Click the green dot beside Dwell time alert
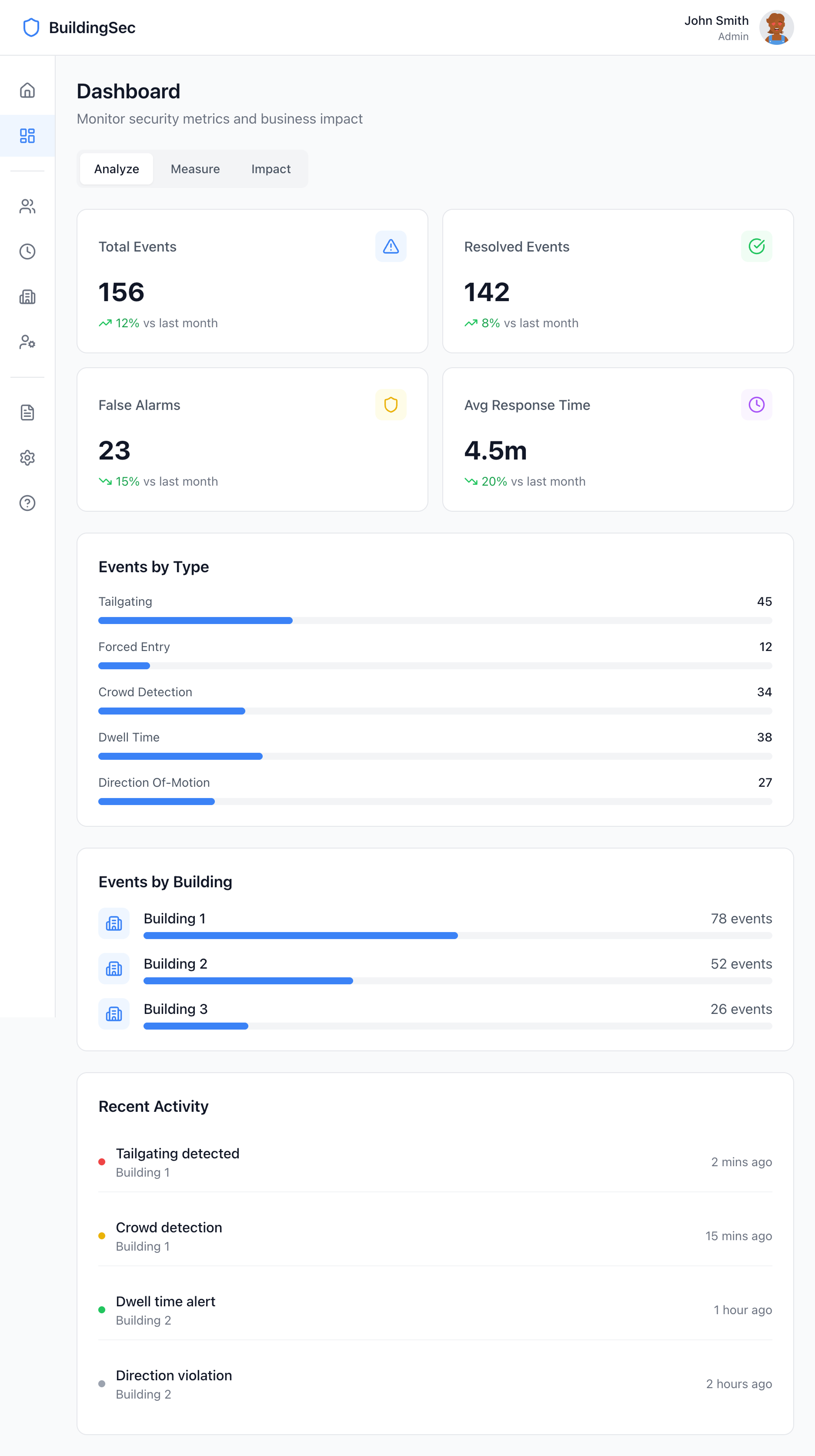815x1456 pixels. pos(102,1310)
